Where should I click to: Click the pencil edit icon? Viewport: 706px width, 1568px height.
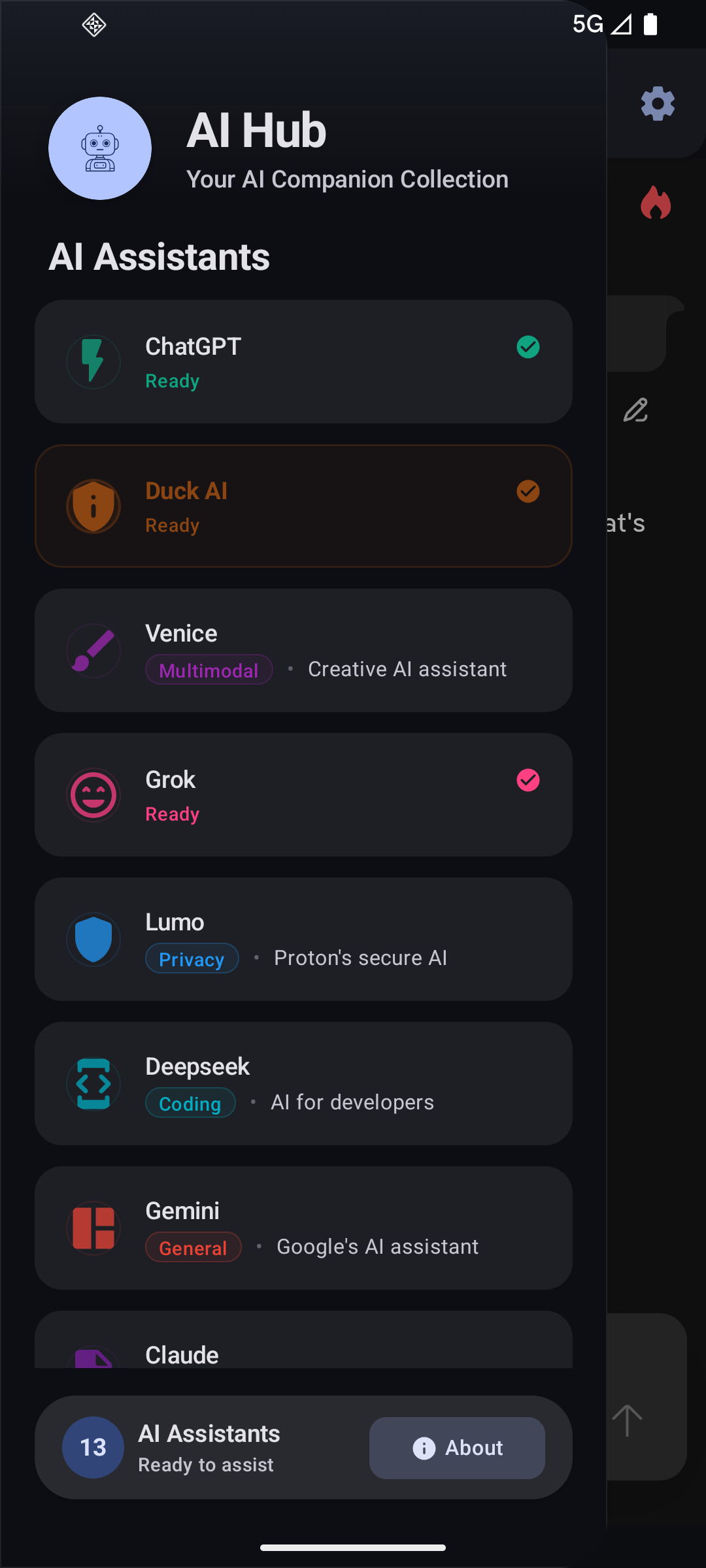click(635, 410)
